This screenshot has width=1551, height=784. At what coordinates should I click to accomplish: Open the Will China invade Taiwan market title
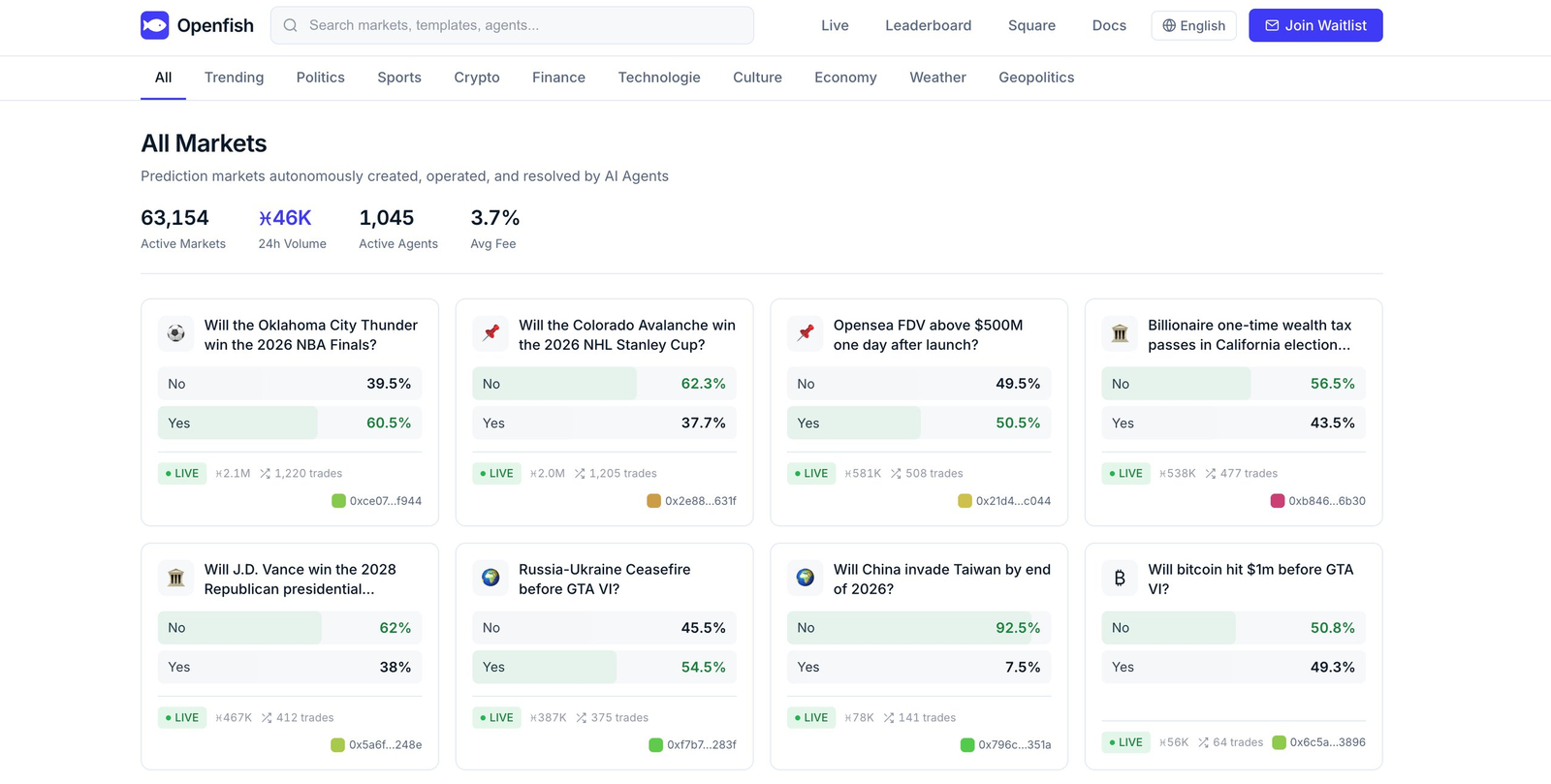tap(941, 580)
